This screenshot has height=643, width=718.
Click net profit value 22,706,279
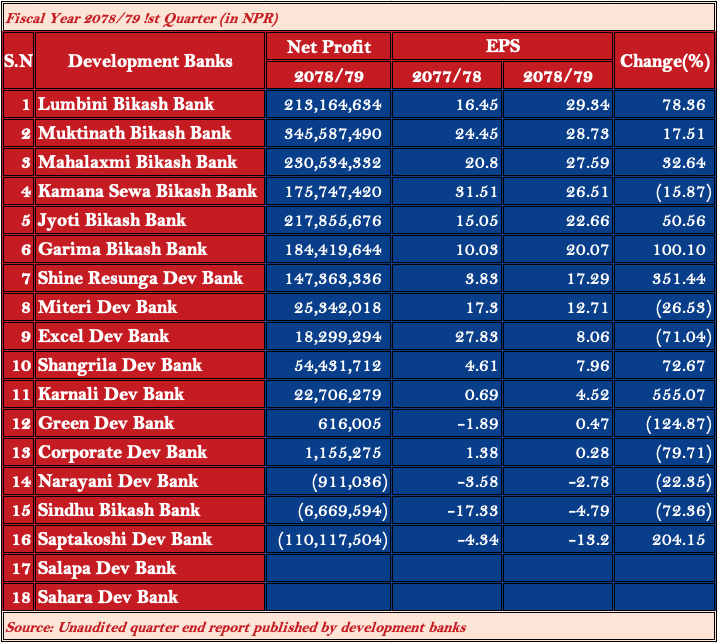[x=328, y=394]
